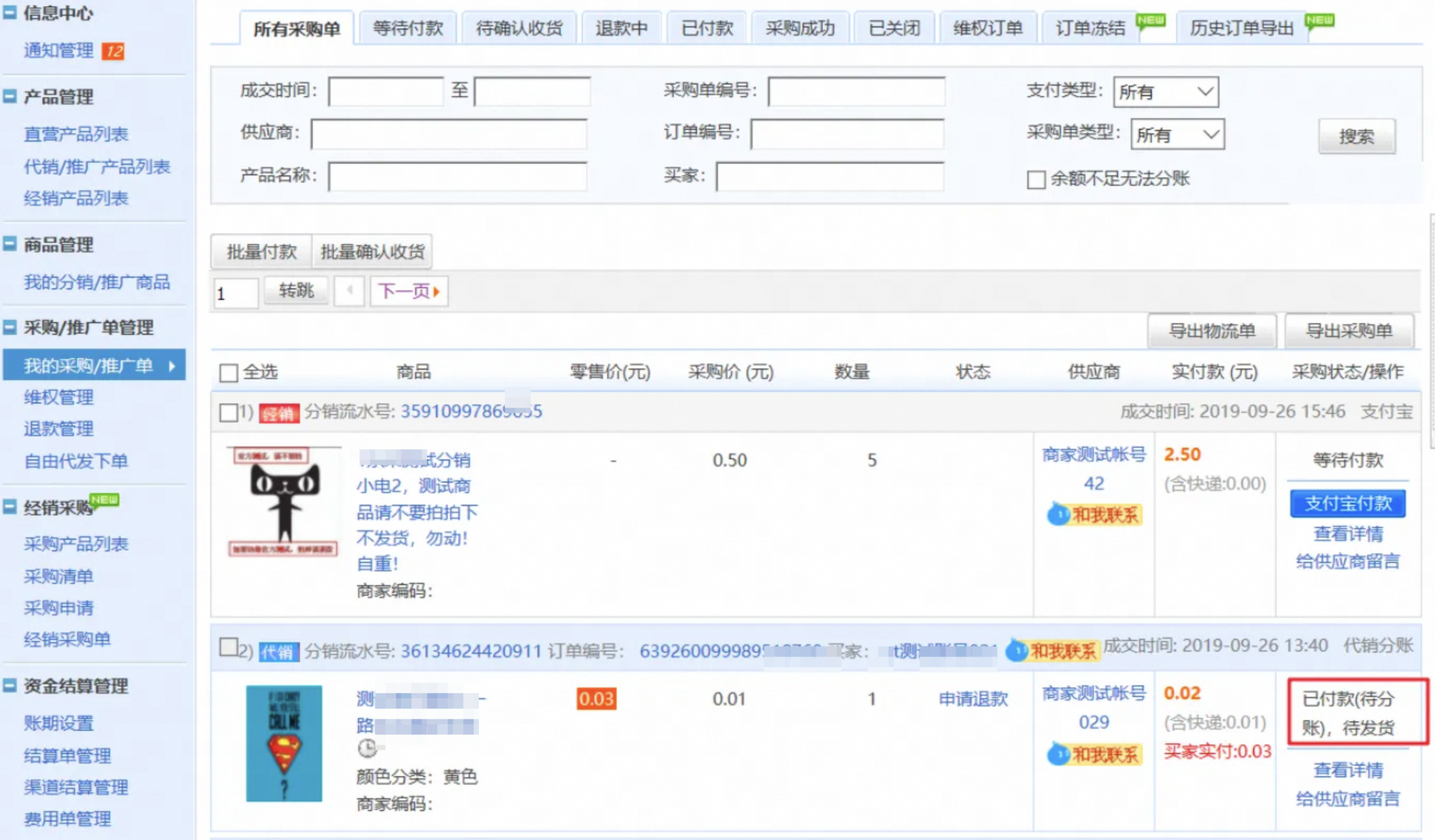Screen dimensions: 1435x840
Task: Open the 订单冻结 tab
Action: [1091, 29]
